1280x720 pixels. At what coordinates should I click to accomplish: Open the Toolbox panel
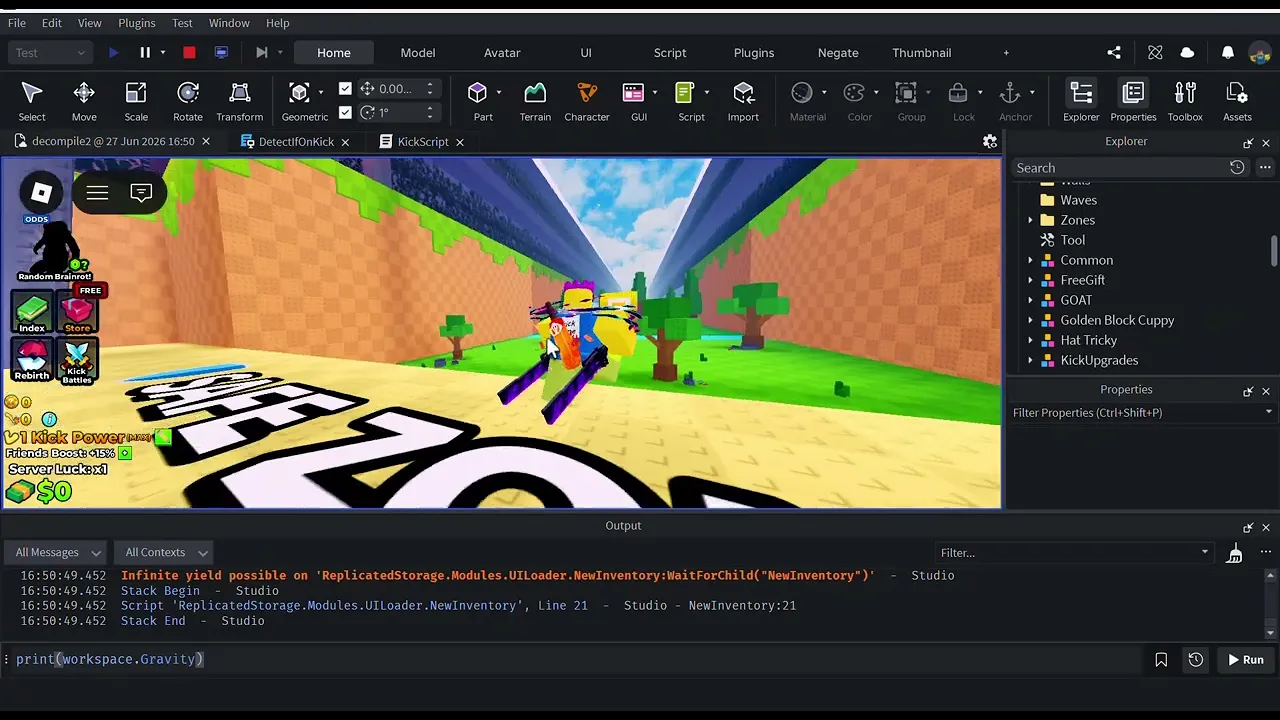(x=1185, y=102)
